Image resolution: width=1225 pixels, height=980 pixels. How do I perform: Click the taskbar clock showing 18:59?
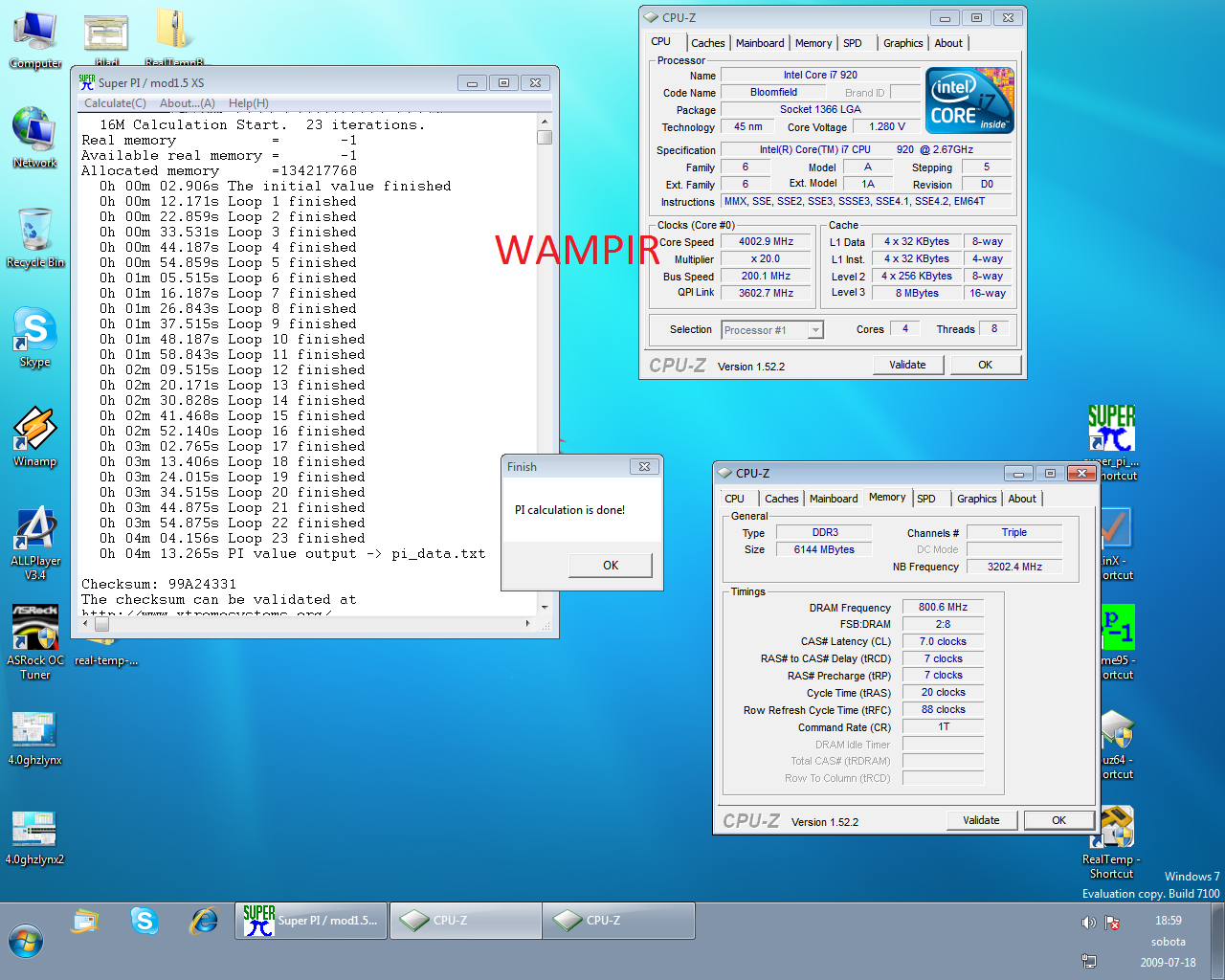(1168, 921)
